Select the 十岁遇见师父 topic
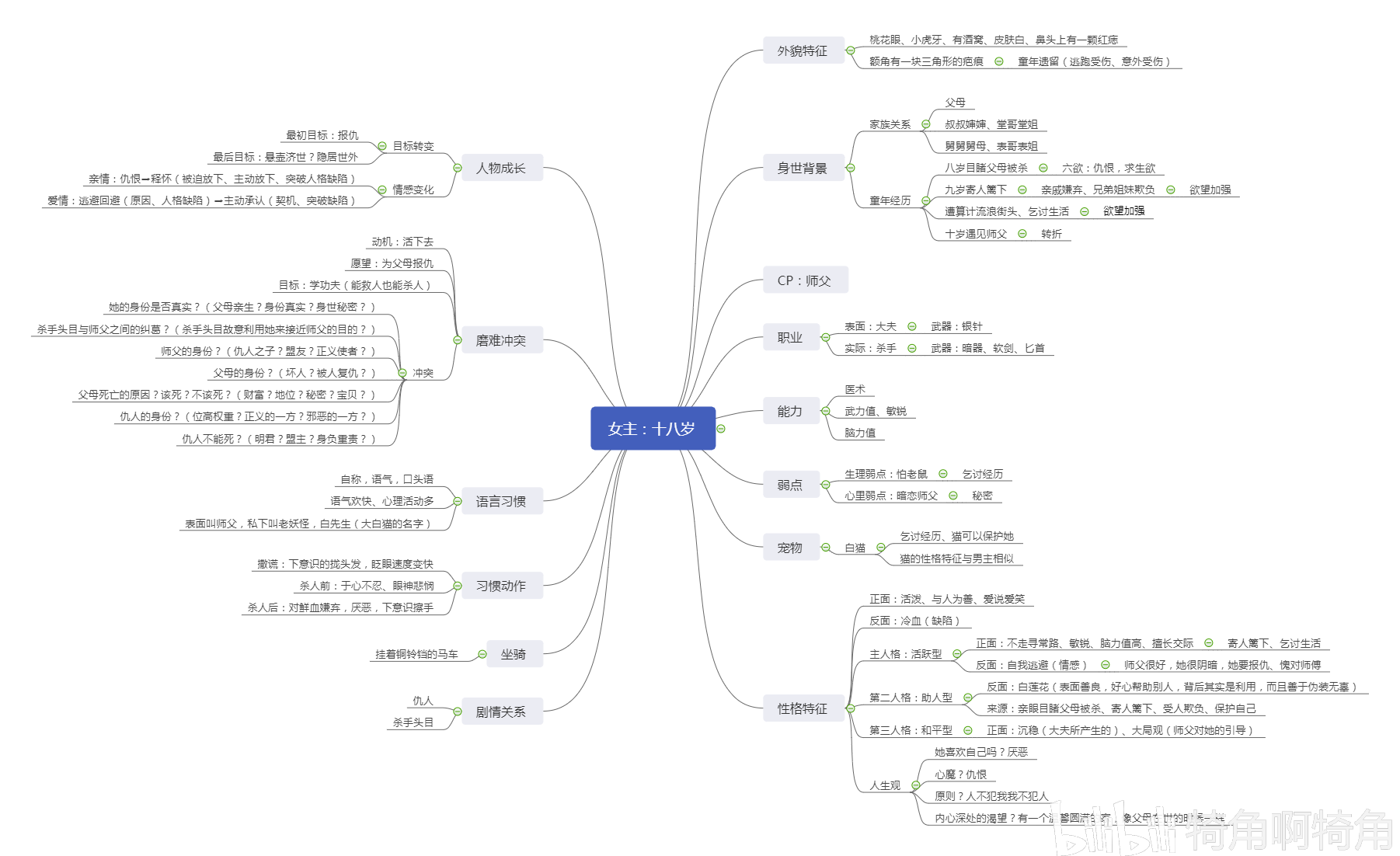This screenshot has height=856, width=1400. click(977, 234)
